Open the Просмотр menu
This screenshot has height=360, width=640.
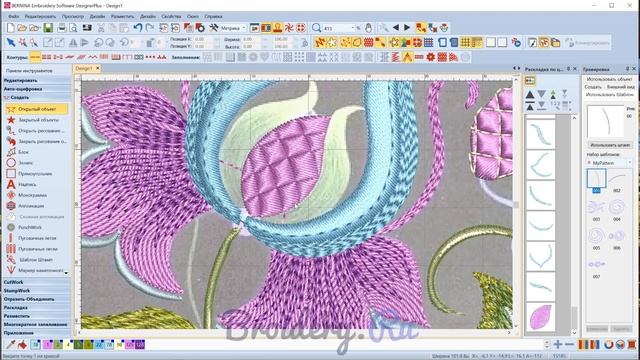73,16
